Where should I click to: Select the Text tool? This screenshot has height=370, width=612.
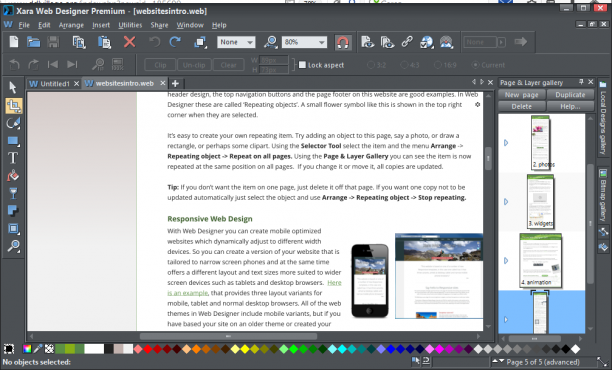pos(13,158)
